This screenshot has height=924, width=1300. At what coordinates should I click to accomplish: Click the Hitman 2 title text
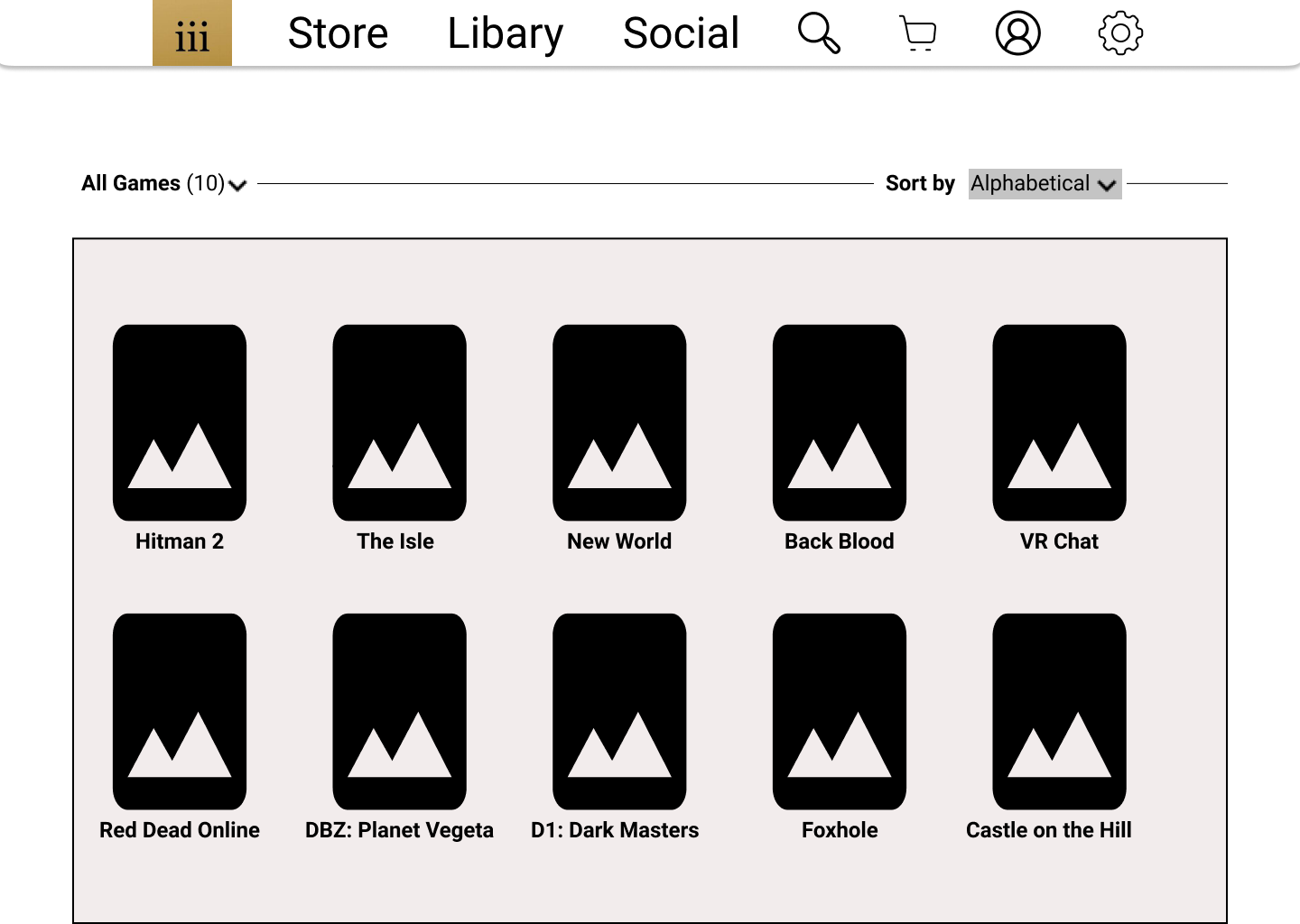[180, 541]
